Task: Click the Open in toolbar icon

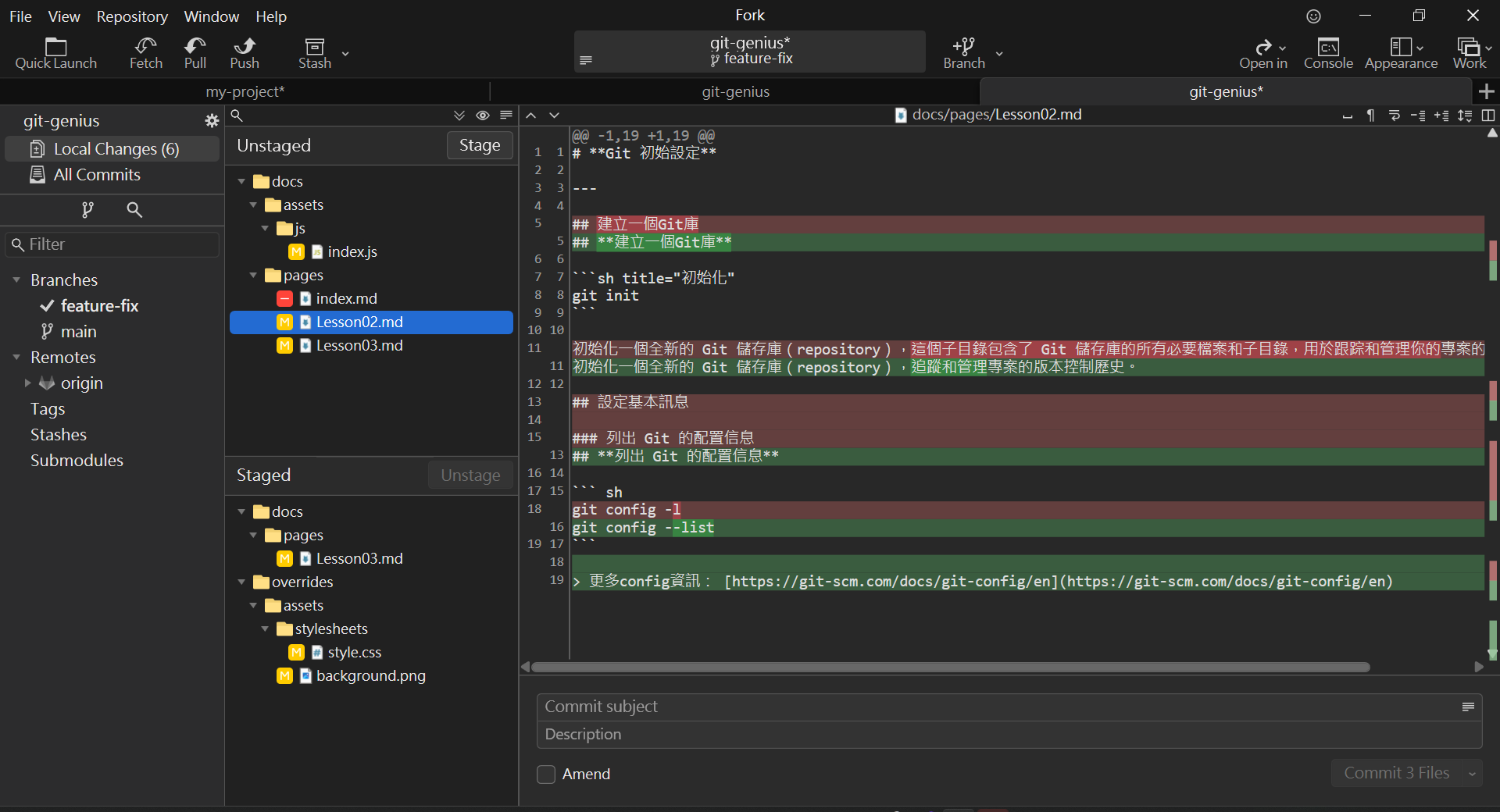Action: coord(1262,53)
